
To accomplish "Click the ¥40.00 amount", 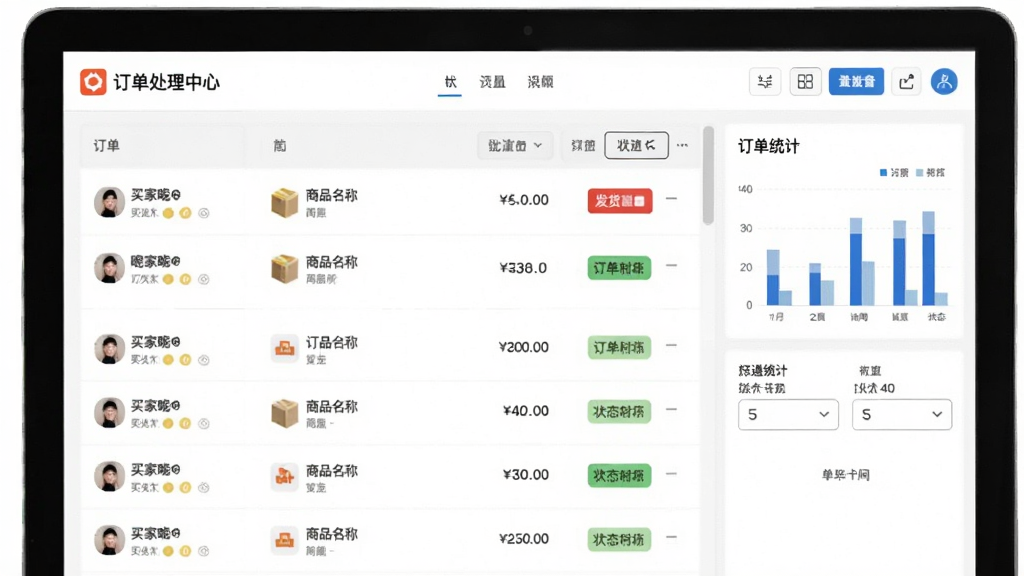I will (526, 411).
